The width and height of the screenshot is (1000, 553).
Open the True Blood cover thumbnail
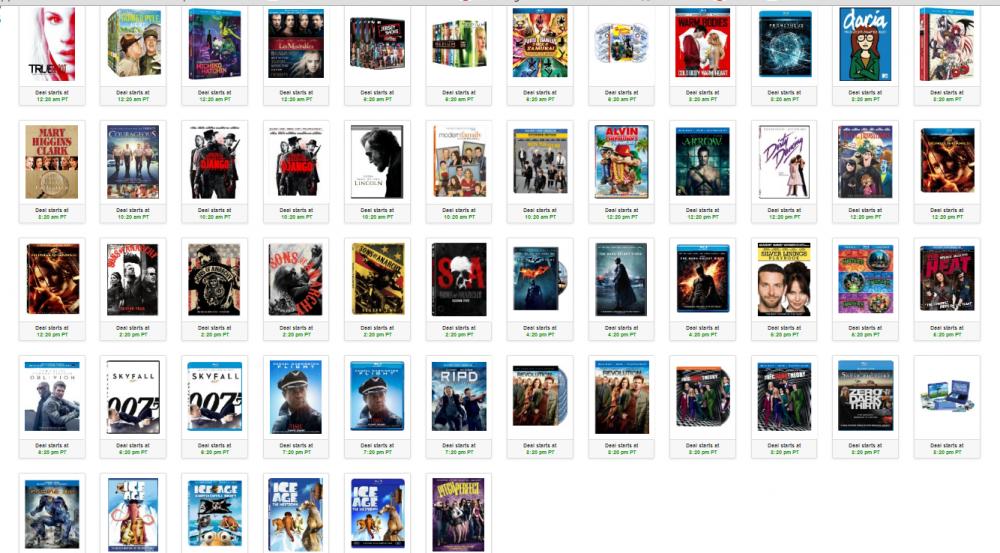52,44
